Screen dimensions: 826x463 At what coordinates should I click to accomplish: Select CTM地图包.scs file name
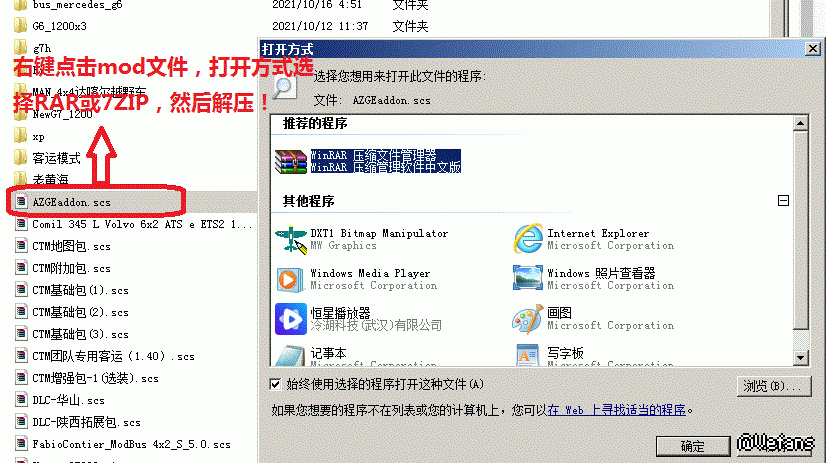(72, 247)
